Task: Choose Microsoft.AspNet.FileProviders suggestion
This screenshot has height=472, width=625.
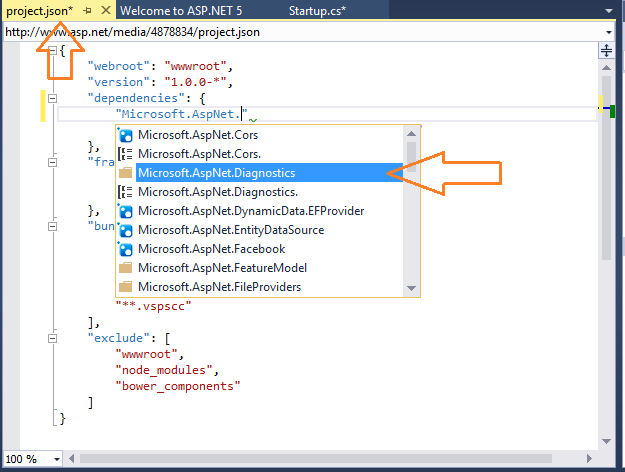Action: click(x=219, y=287)
